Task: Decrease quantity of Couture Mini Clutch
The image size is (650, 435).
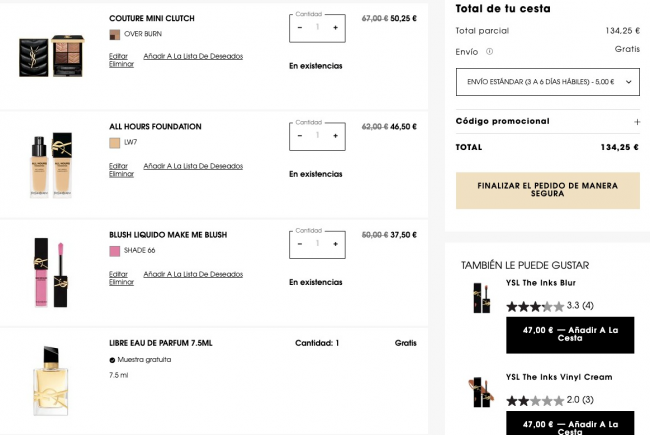Action: 300,28
